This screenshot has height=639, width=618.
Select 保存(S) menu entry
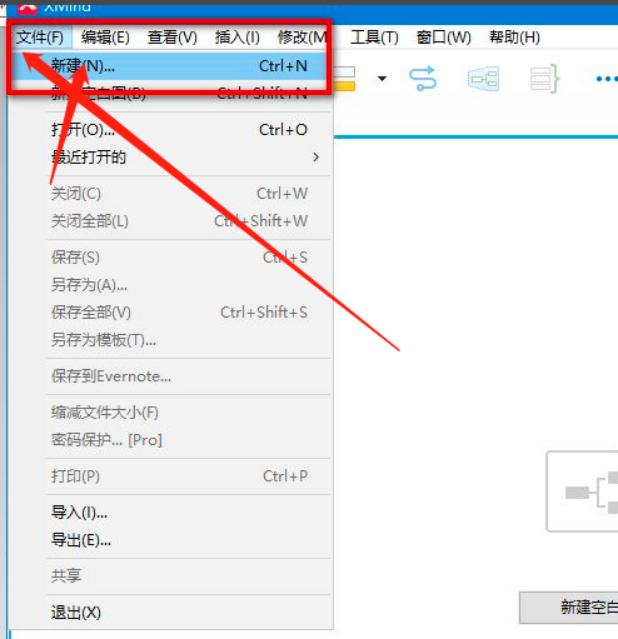(170, 257)
